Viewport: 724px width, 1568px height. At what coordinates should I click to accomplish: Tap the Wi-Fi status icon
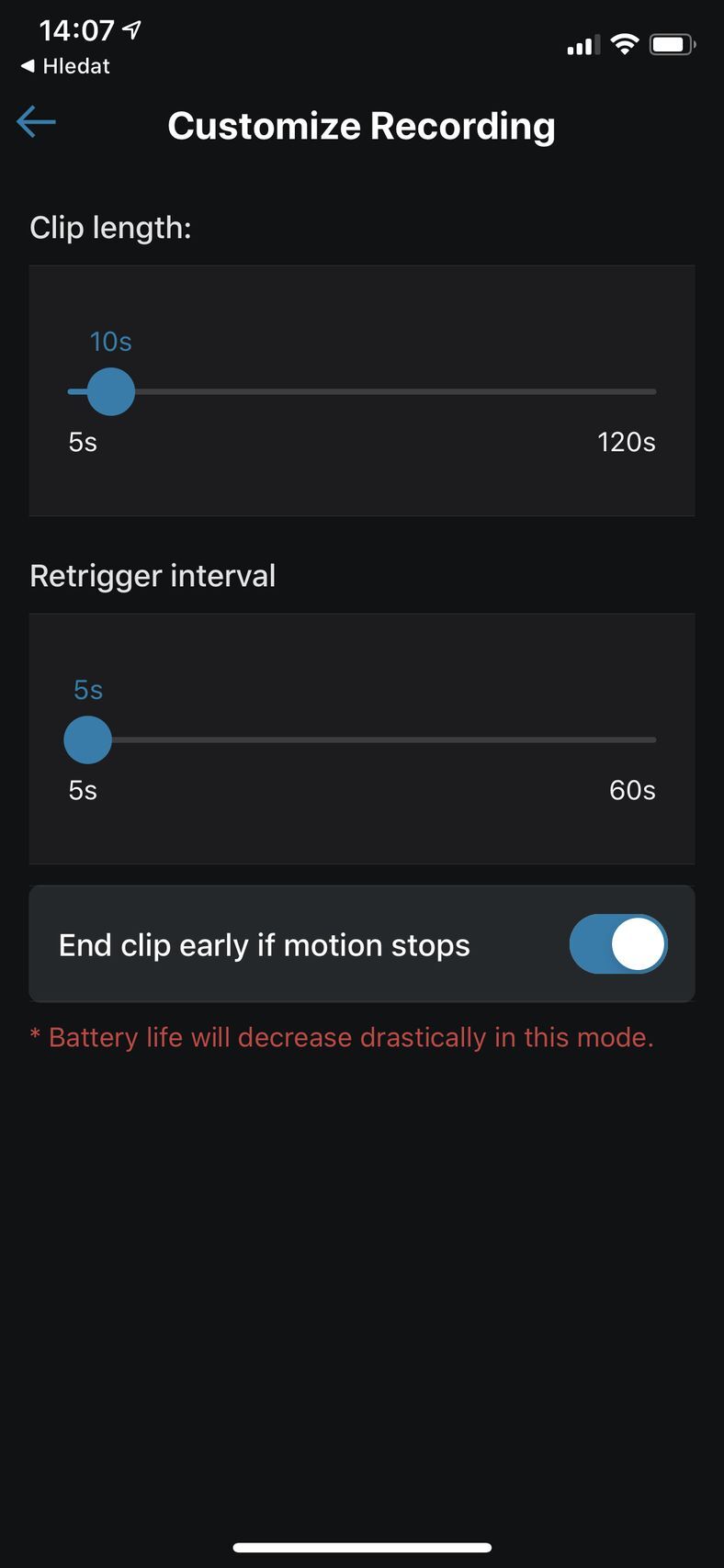coord(625,43)
